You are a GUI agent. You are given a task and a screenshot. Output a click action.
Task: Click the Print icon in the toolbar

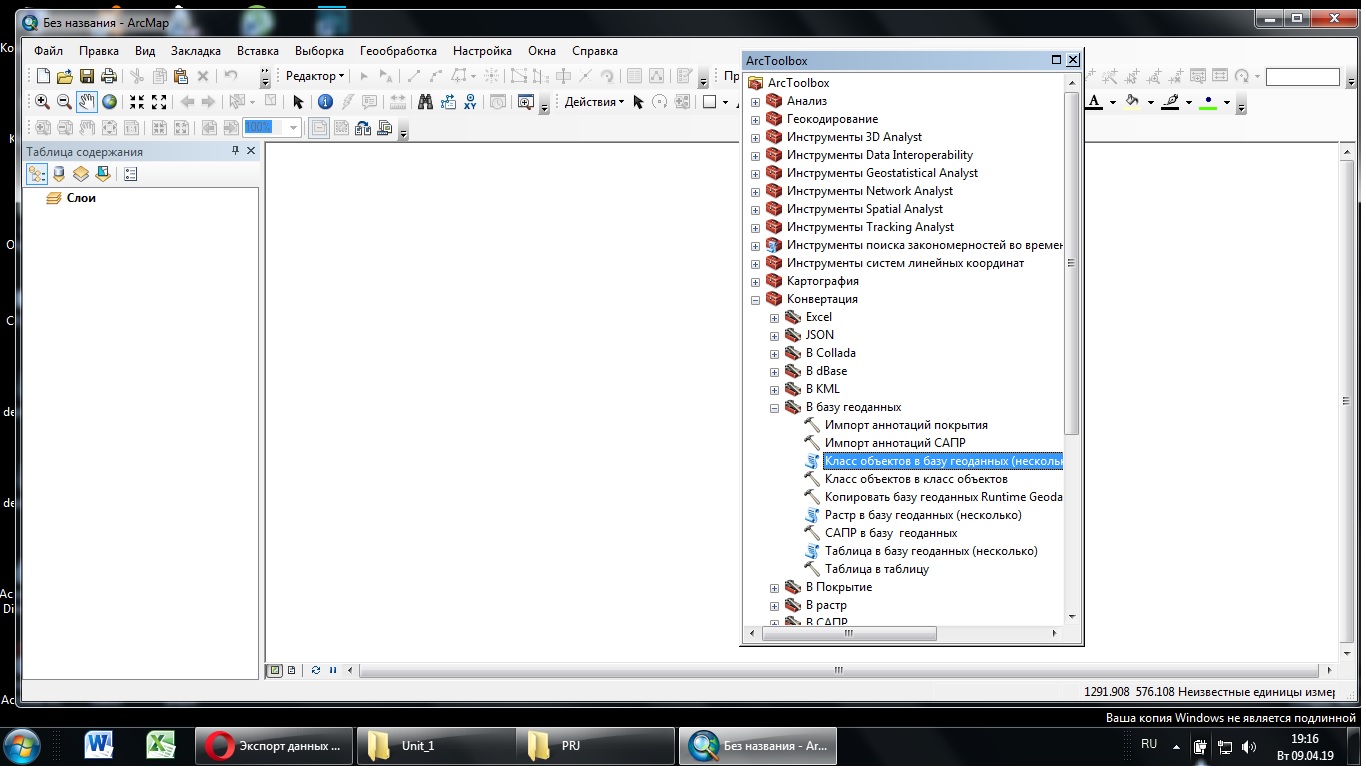(x=109, y=76)
